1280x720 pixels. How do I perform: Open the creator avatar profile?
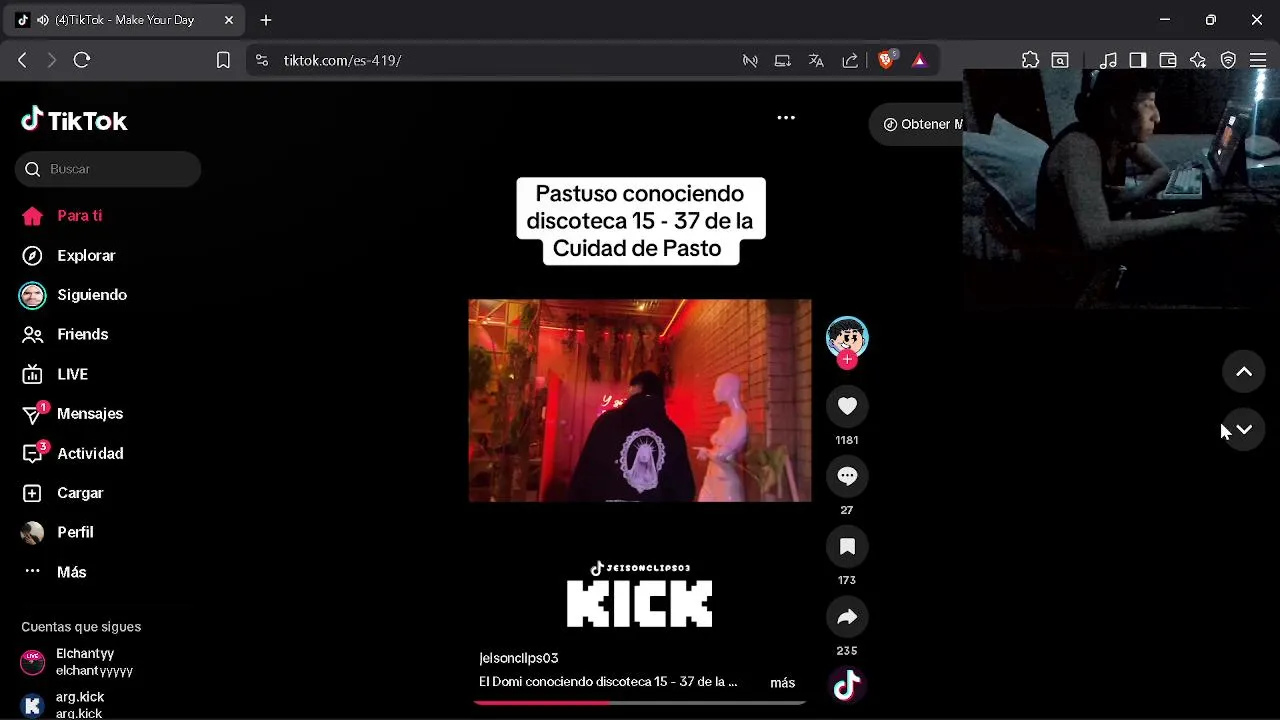(847, 338)
